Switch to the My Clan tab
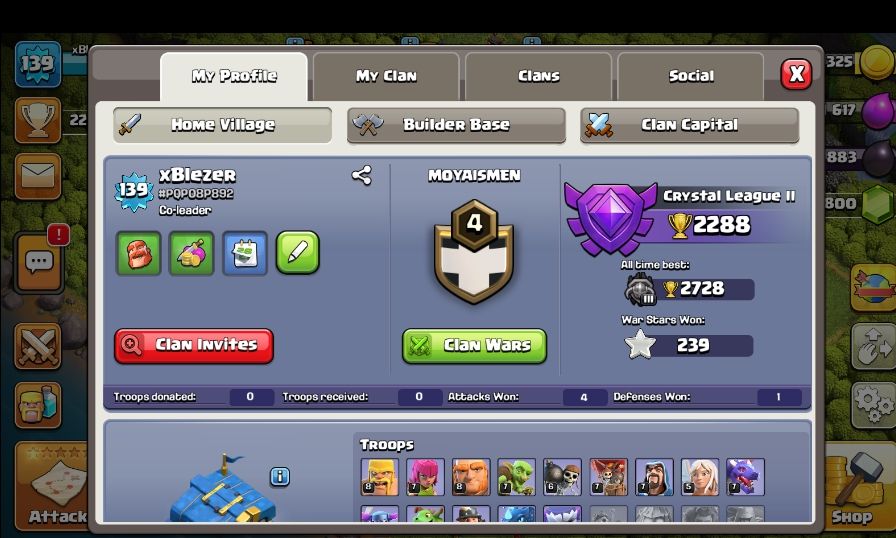The height and width of the screenshot is (538, 896). (386, 77)
